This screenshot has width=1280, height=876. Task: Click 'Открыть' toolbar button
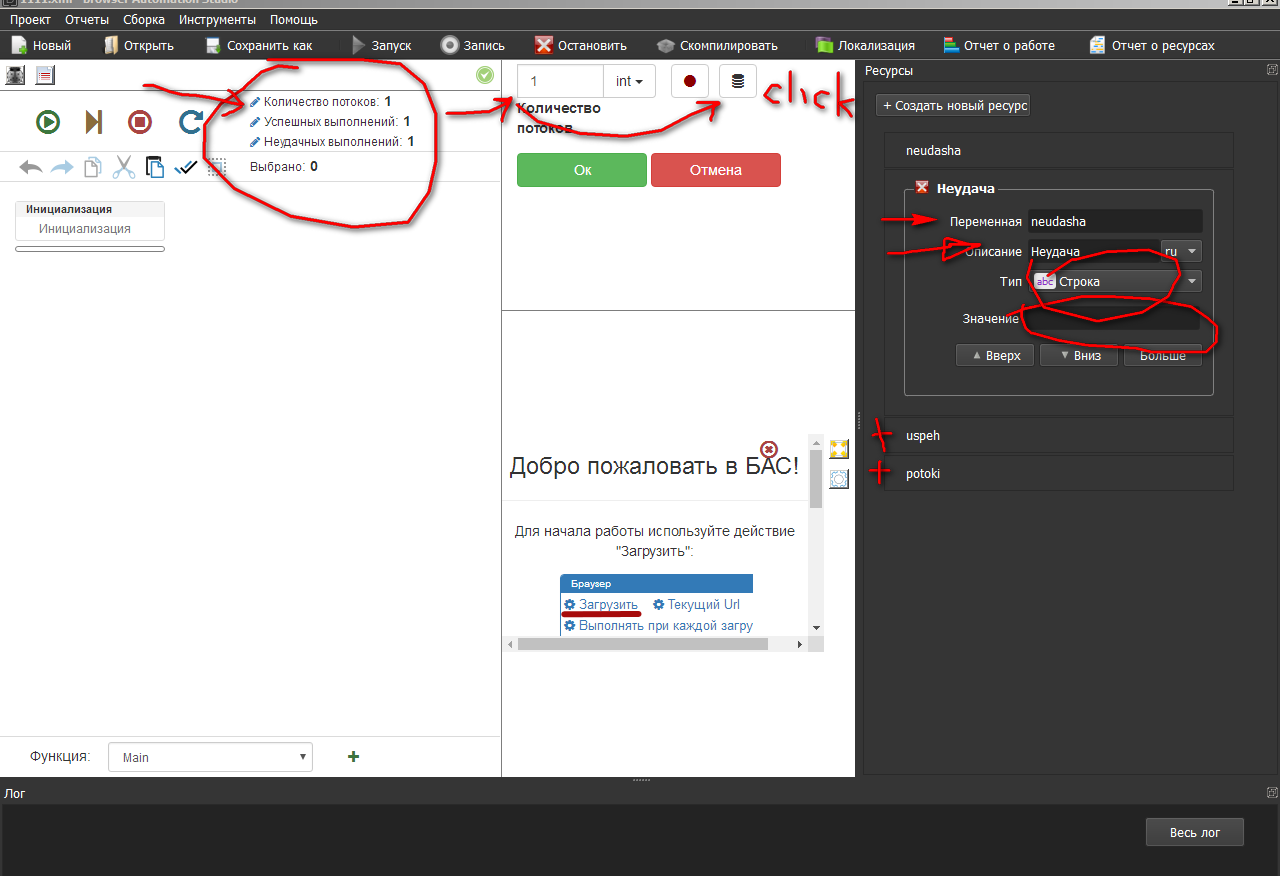139,45
